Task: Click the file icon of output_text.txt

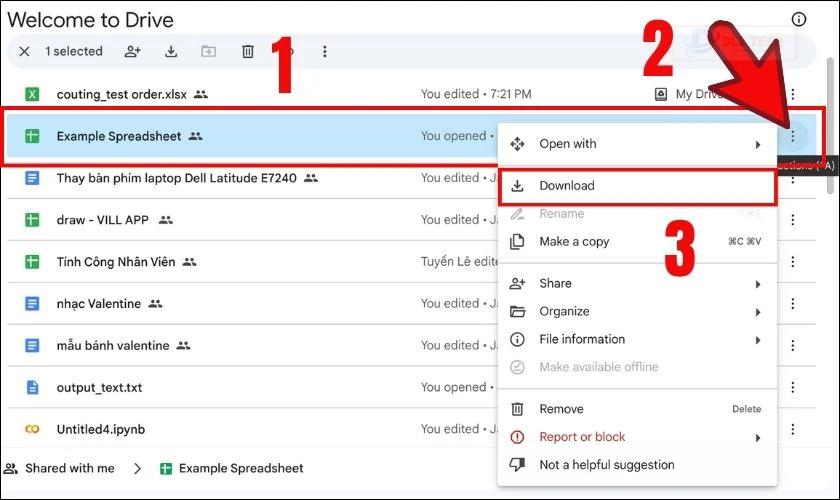Action: point(32,387)
